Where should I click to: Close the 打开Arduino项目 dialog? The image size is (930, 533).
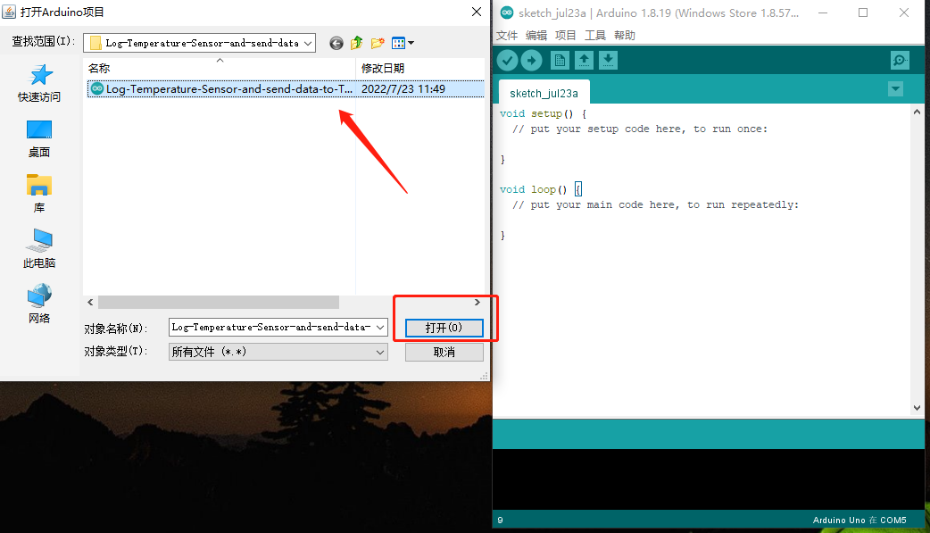coord(476,12)
